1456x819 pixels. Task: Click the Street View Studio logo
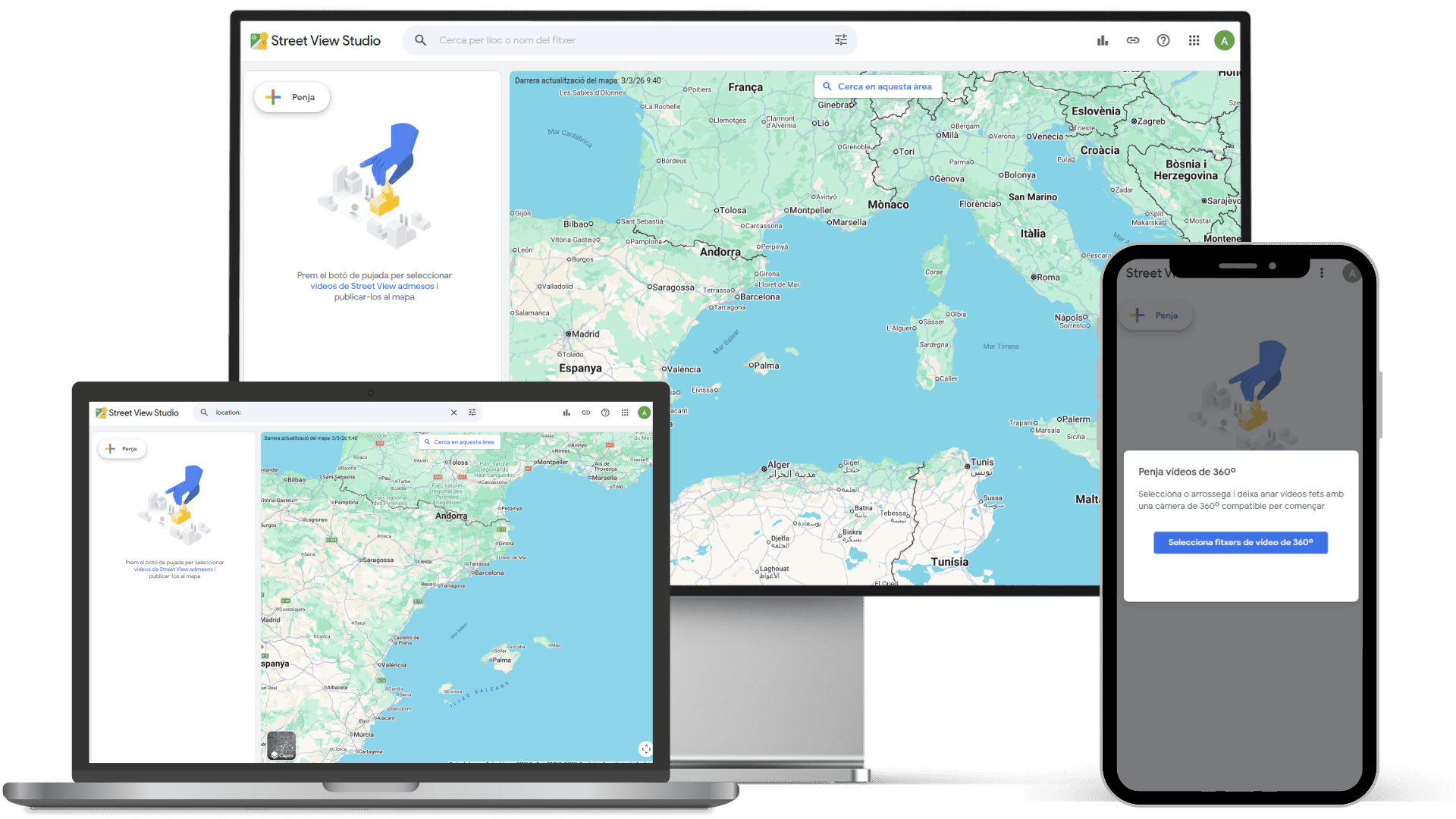tap(315, 40)
